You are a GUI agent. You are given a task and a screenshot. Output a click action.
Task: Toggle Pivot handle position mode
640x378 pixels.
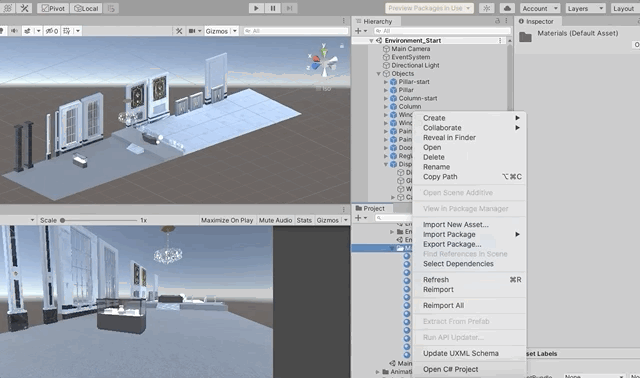pyautogui.click(x=53, y=8)
